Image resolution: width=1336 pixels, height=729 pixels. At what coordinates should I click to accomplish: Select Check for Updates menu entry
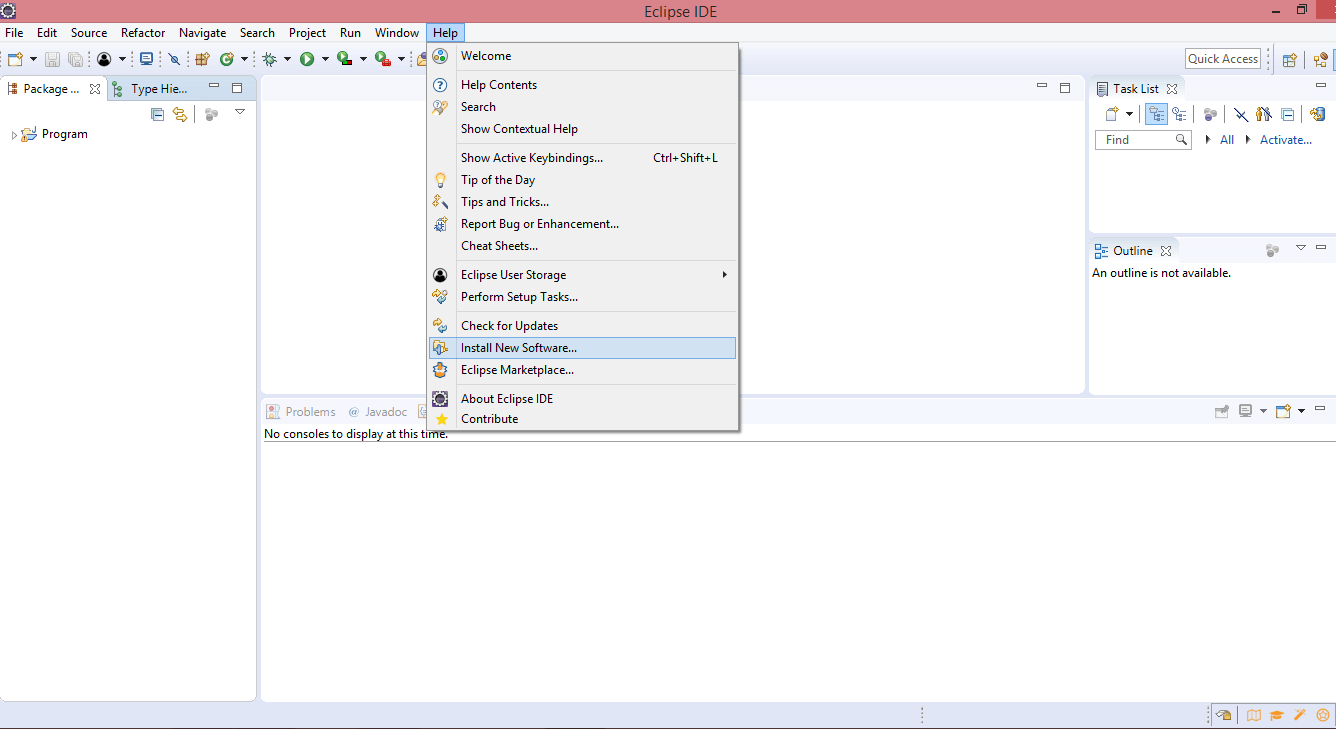[x=583, y=326]
